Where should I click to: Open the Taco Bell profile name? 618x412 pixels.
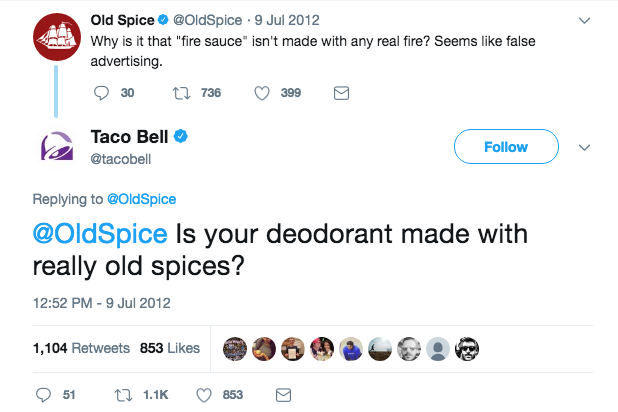[x=130, y=137]
